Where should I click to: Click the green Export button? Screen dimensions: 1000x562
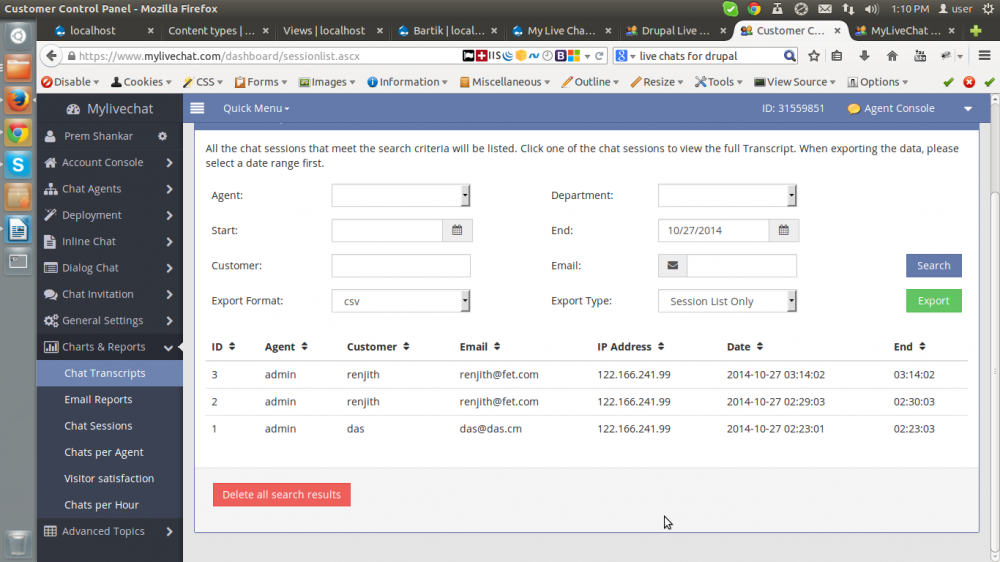(x=933, y=301)
